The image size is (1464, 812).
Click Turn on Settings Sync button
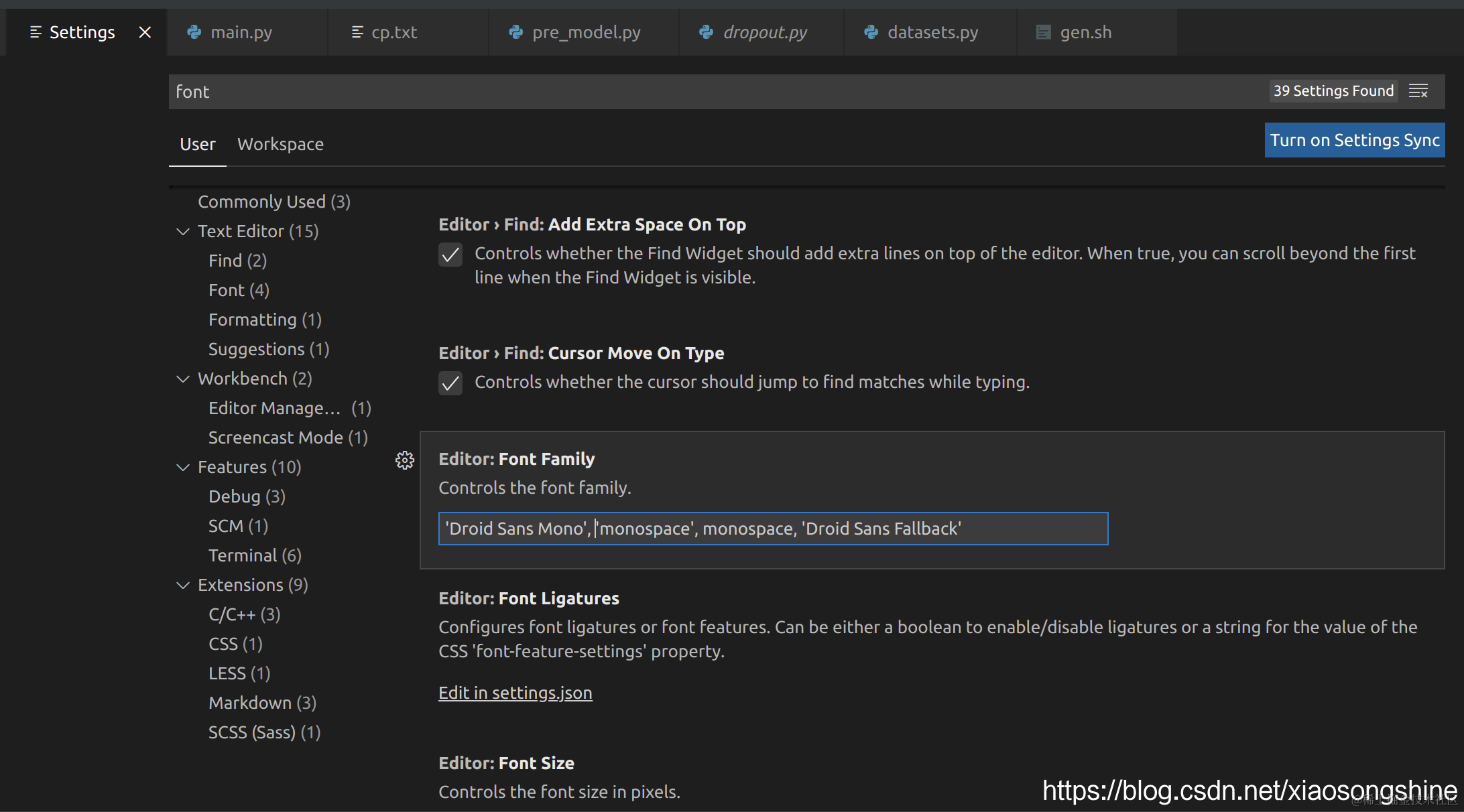1354,140
